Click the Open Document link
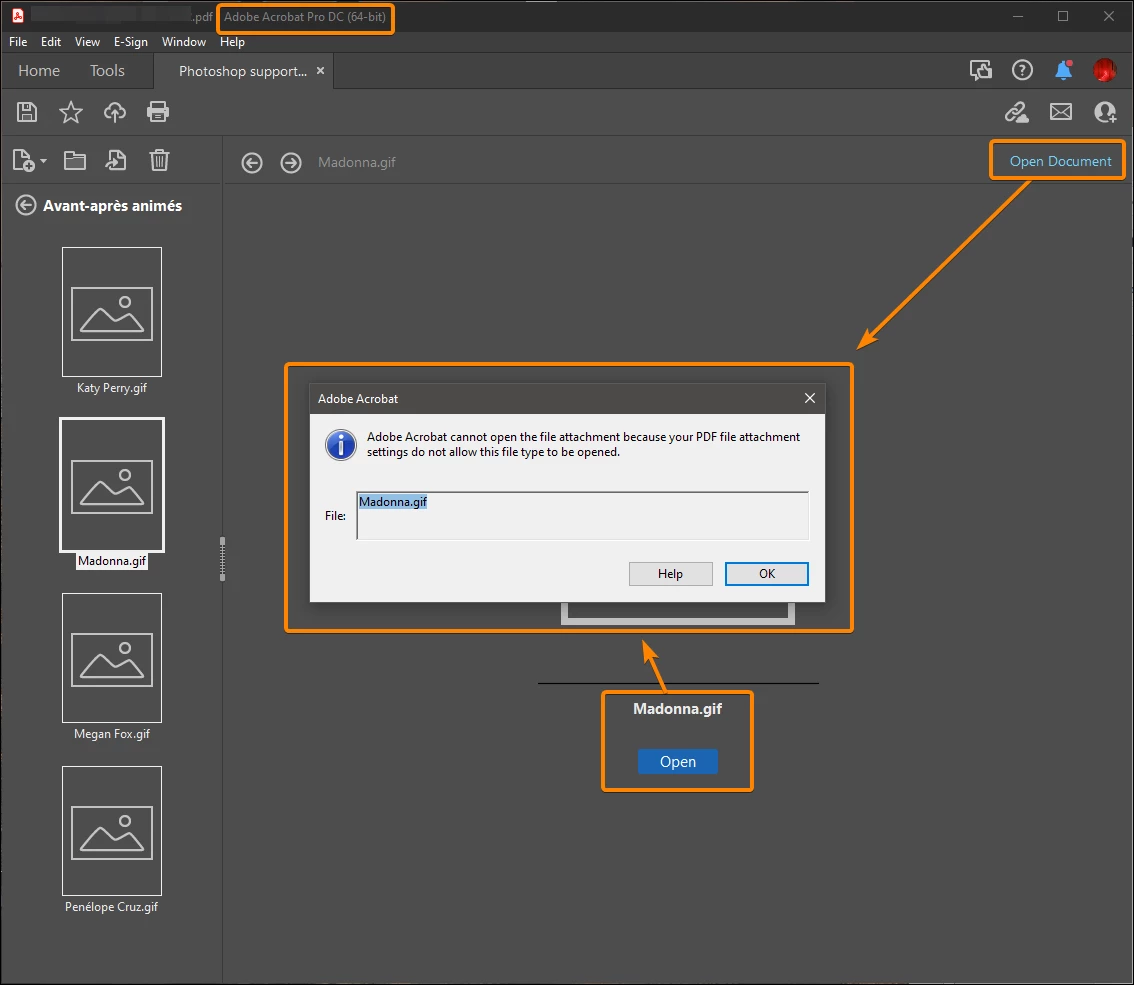Viewport: 1134px width, 985px height. pos(1060,161)
